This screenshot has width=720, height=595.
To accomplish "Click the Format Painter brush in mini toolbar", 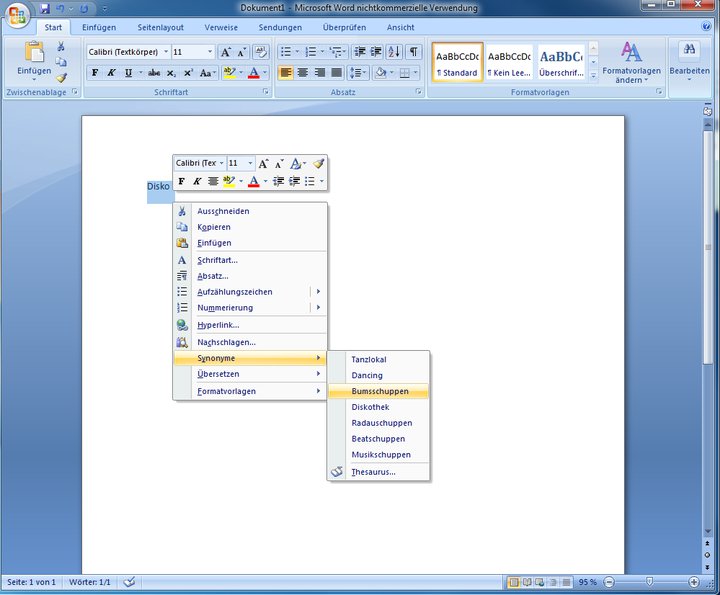I will click(x=318, y=163).
